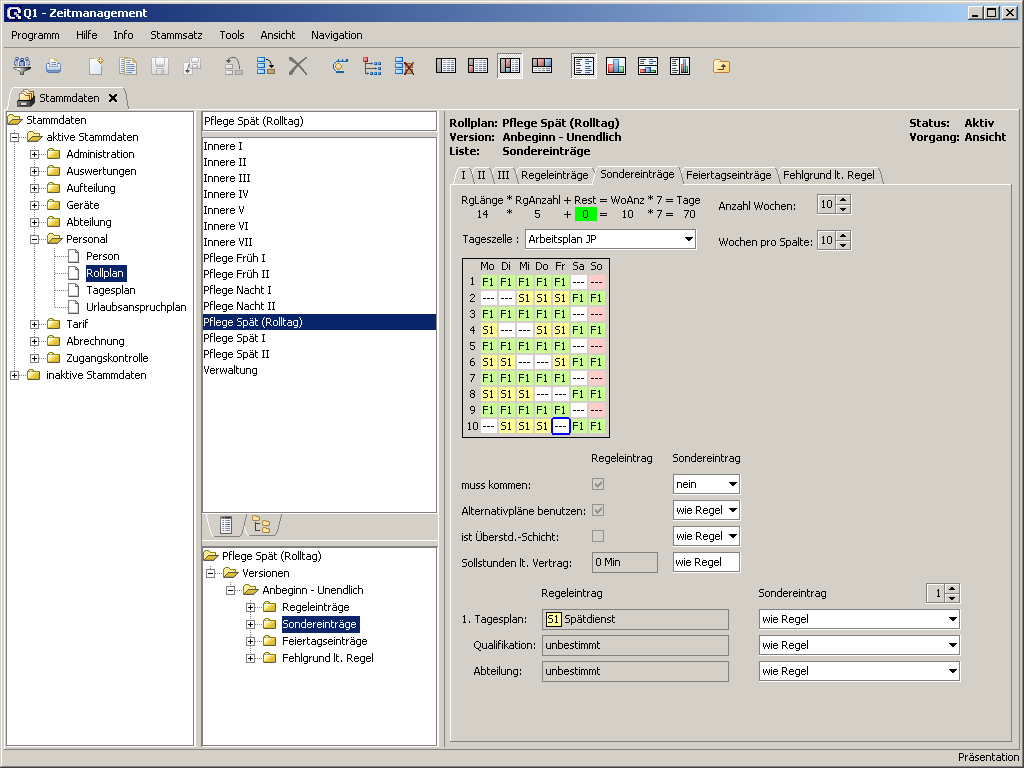Viewport: 1024px width, 768px height.
Task: Switch to list view tab icon below list
Action: point(226,525)
